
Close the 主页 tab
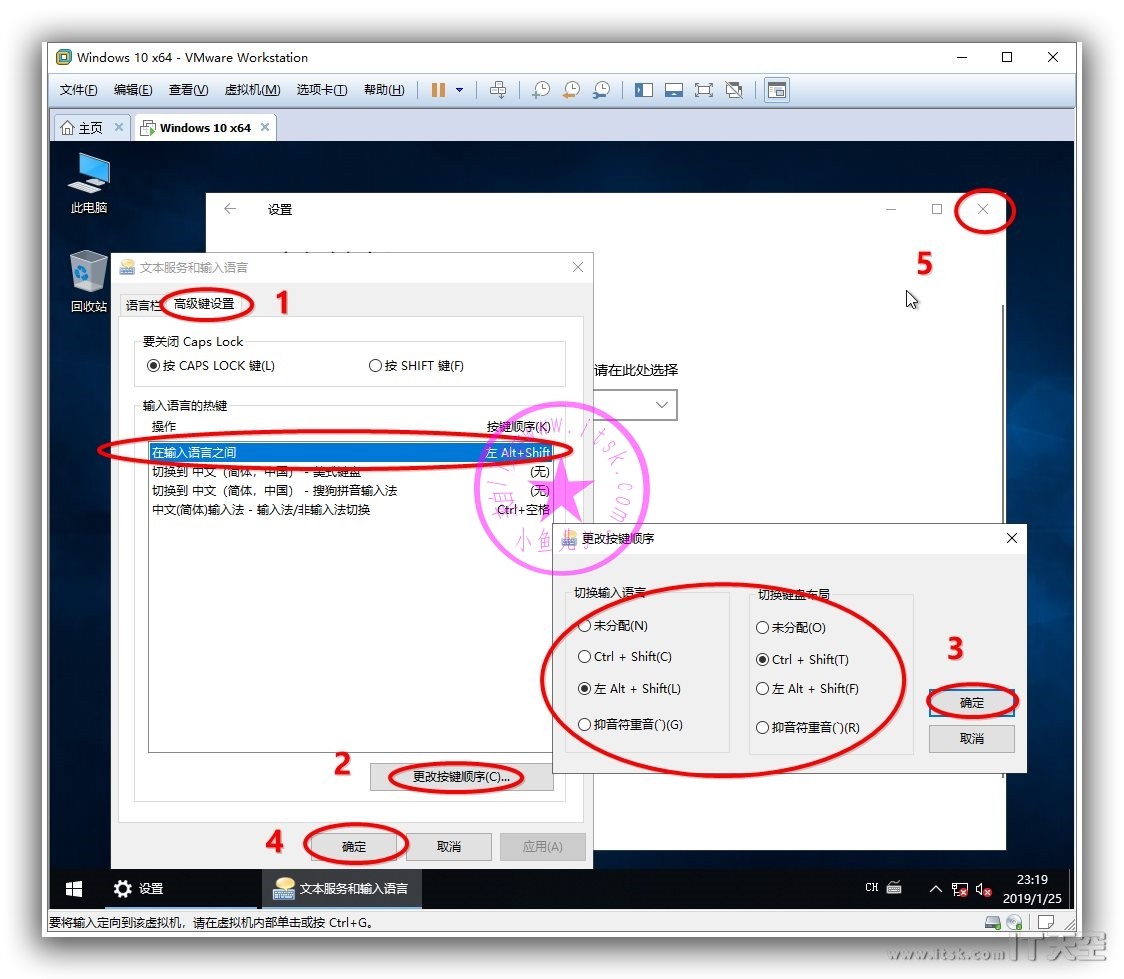click(119, 128)
